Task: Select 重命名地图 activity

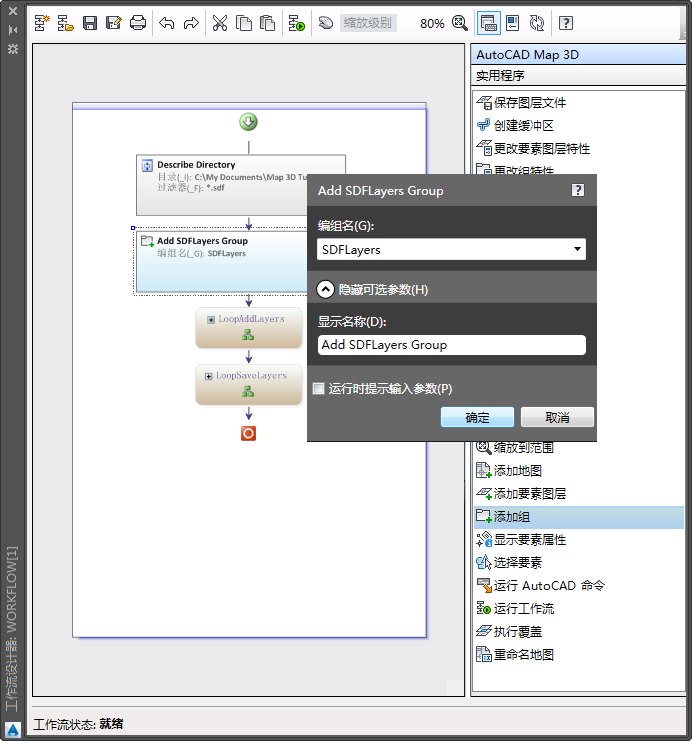Action: point(515,655)
